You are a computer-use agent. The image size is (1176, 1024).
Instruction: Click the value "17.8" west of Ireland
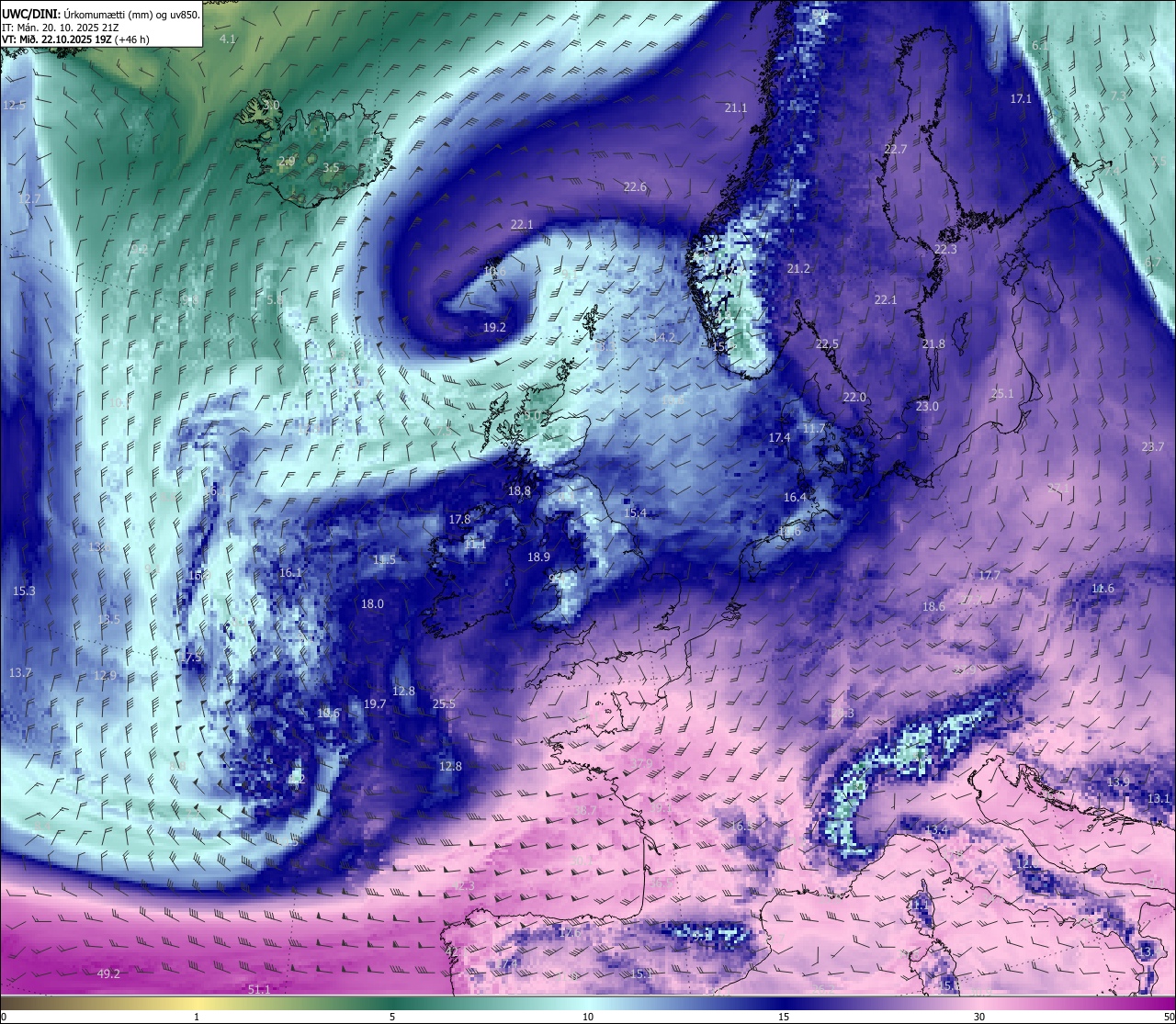(x=459, y=519)
